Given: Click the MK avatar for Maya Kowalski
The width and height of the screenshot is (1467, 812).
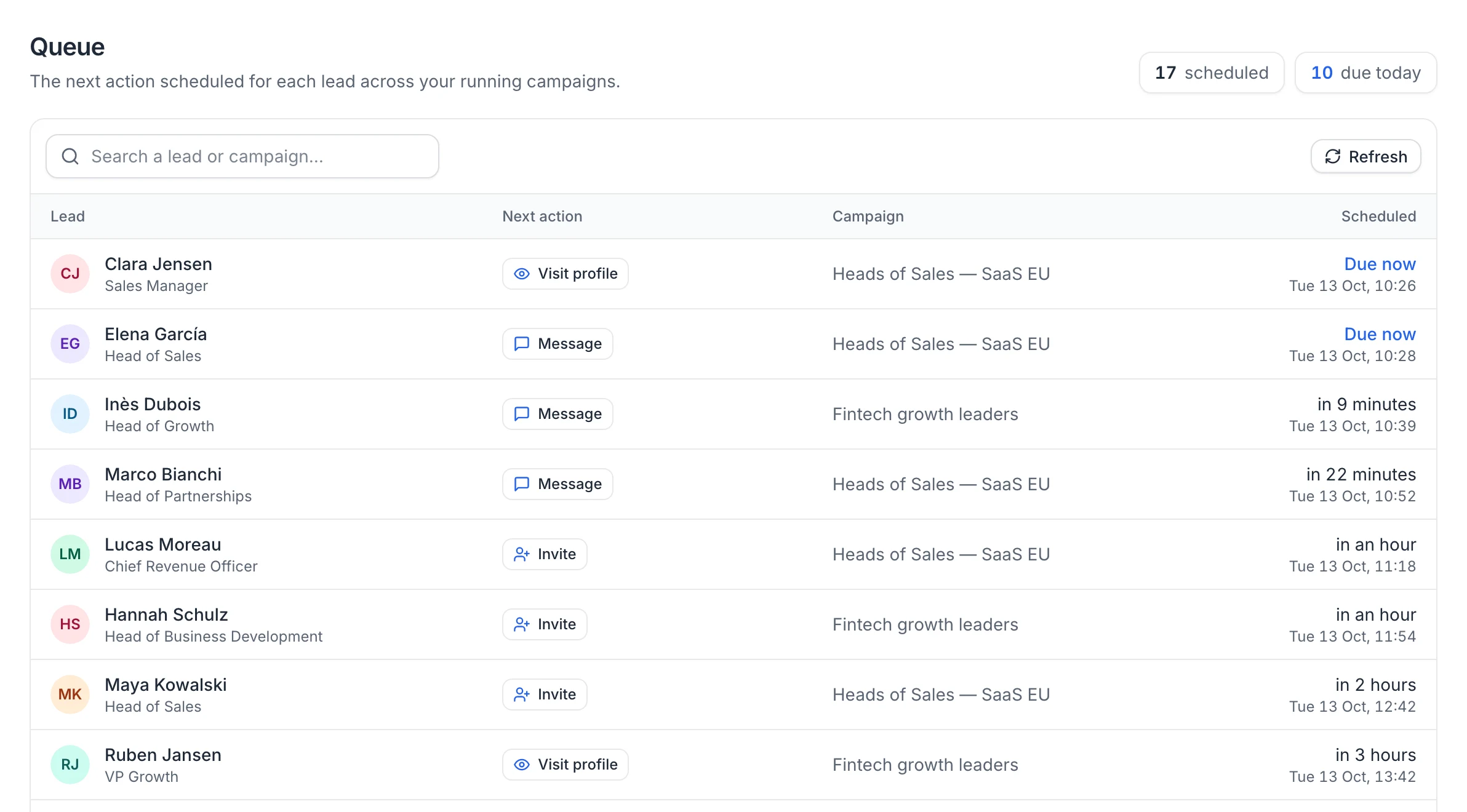Looking at the screenshot, I should pos(70,695).
